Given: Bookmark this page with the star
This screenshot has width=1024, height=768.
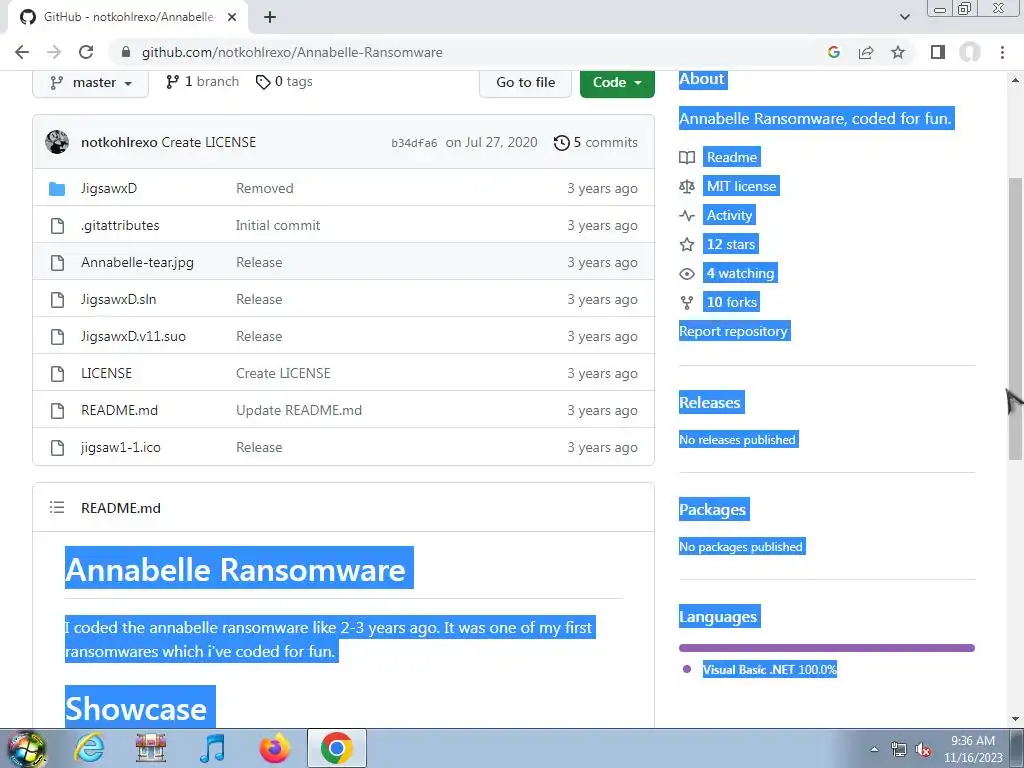Looking at the screenshot, I should [898, 52].
